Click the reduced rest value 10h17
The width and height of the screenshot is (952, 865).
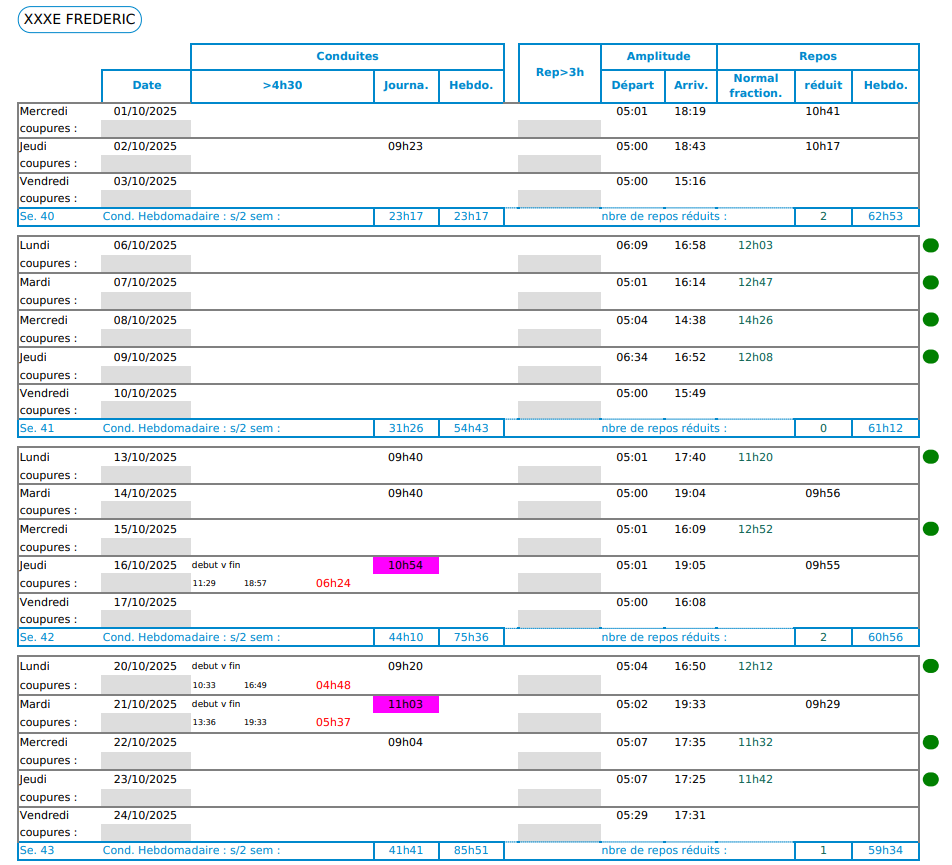823,147
